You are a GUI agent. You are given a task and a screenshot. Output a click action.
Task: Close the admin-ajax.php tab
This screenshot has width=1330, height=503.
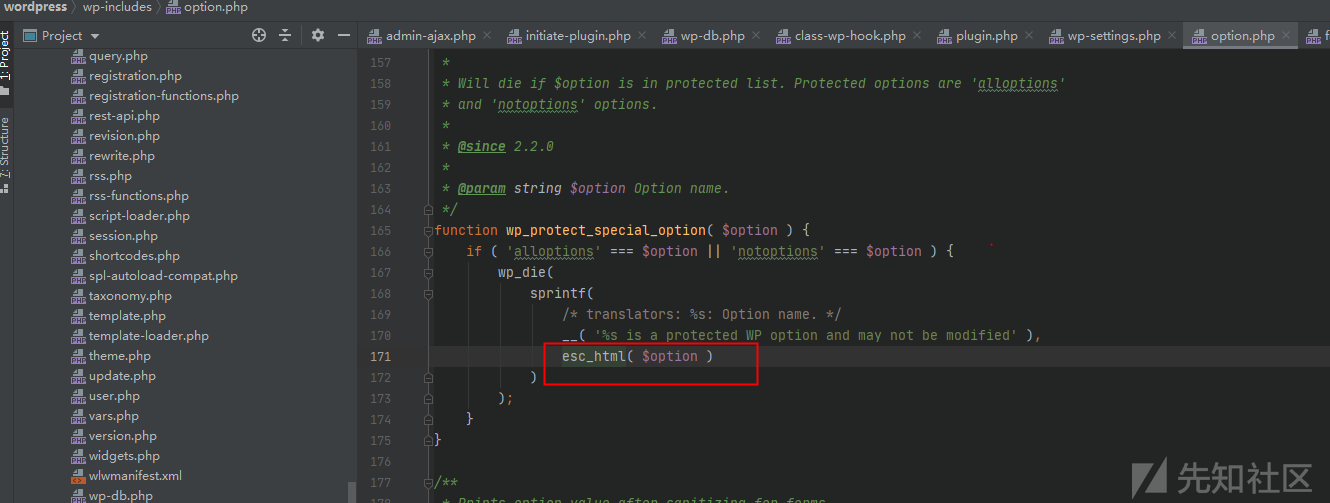pyautogui.click(x=487, y=35)
